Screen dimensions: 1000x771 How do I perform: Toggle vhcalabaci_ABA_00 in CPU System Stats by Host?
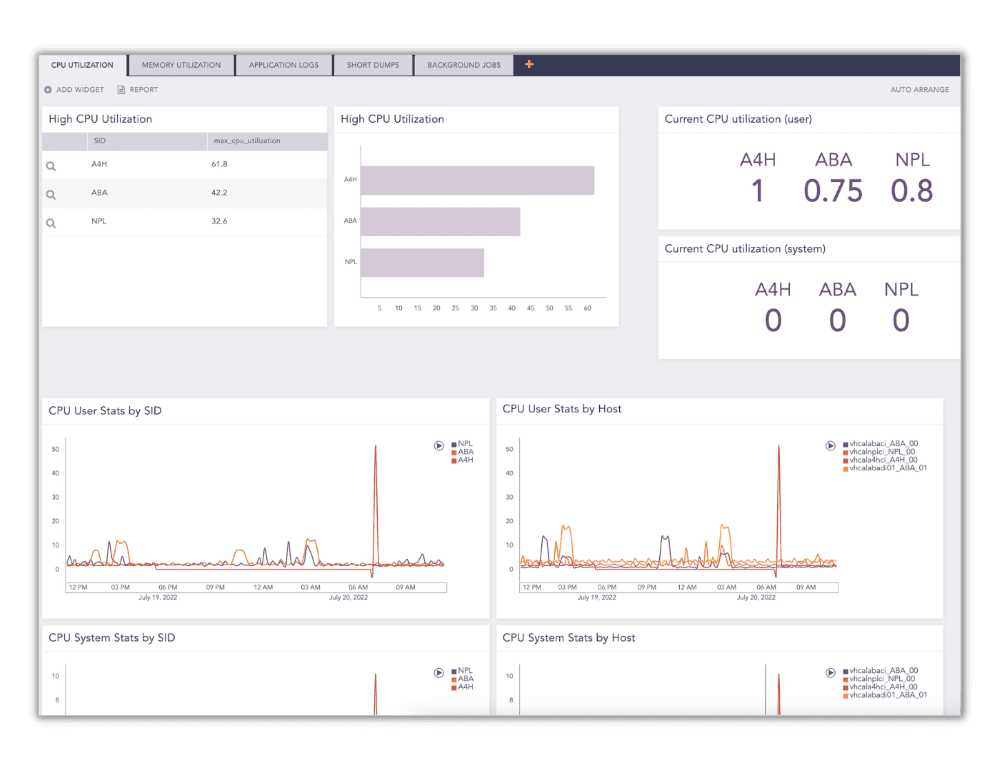(881, 671)
